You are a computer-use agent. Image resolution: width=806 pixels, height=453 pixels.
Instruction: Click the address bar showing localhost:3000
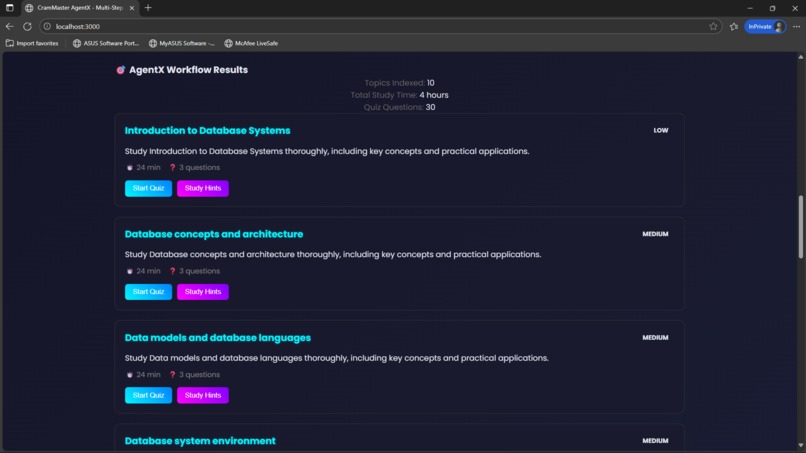pyautogui.click(x=380, y=26)
